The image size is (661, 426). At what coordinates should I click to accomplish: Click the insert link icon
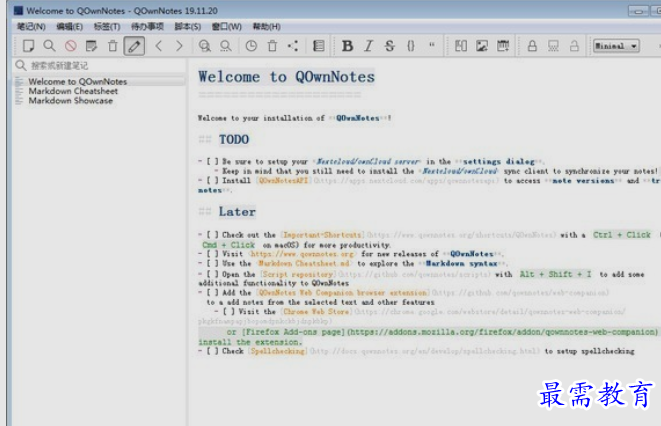(x=461, y=46)
